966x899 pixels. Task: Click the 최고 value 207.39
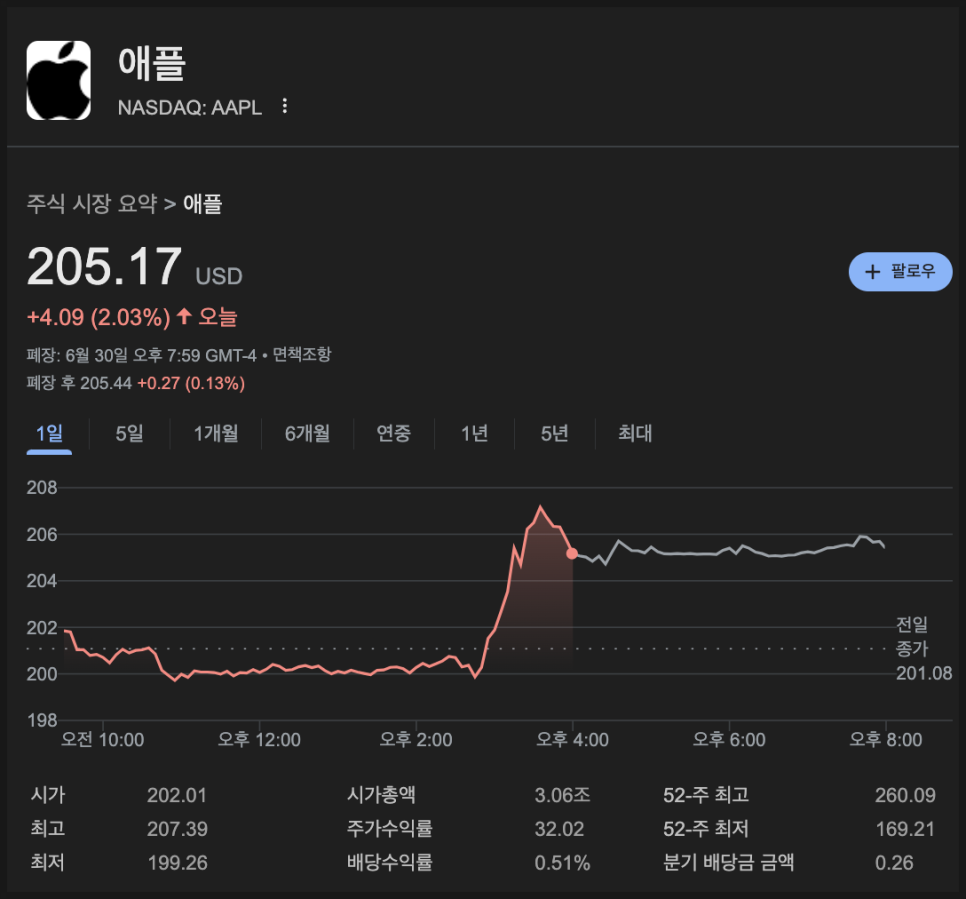(177, 829)
